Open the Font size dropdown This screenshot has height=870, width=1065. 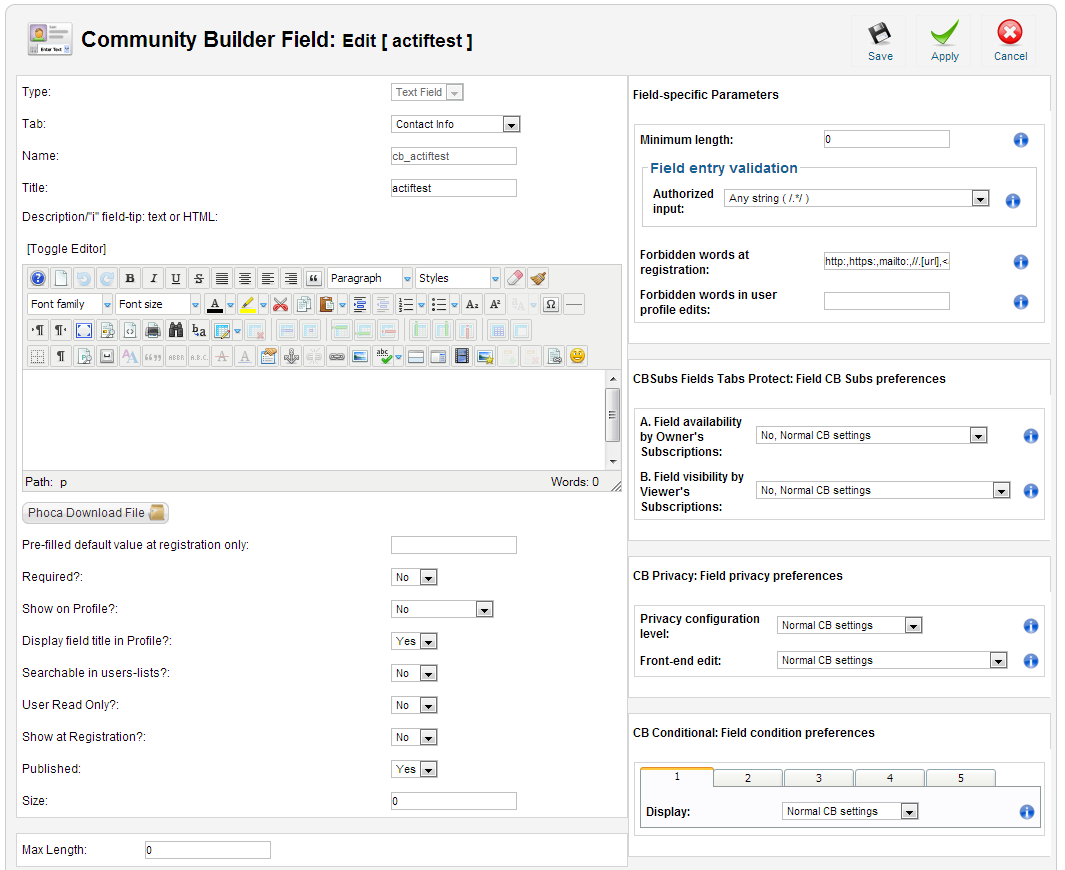158,304
